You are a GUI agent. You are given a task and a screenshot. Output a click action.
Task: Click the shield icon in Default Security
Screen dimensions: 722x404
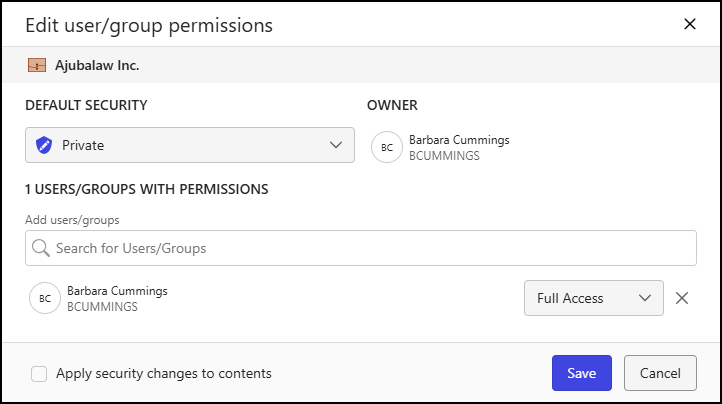tap(43, 145)
